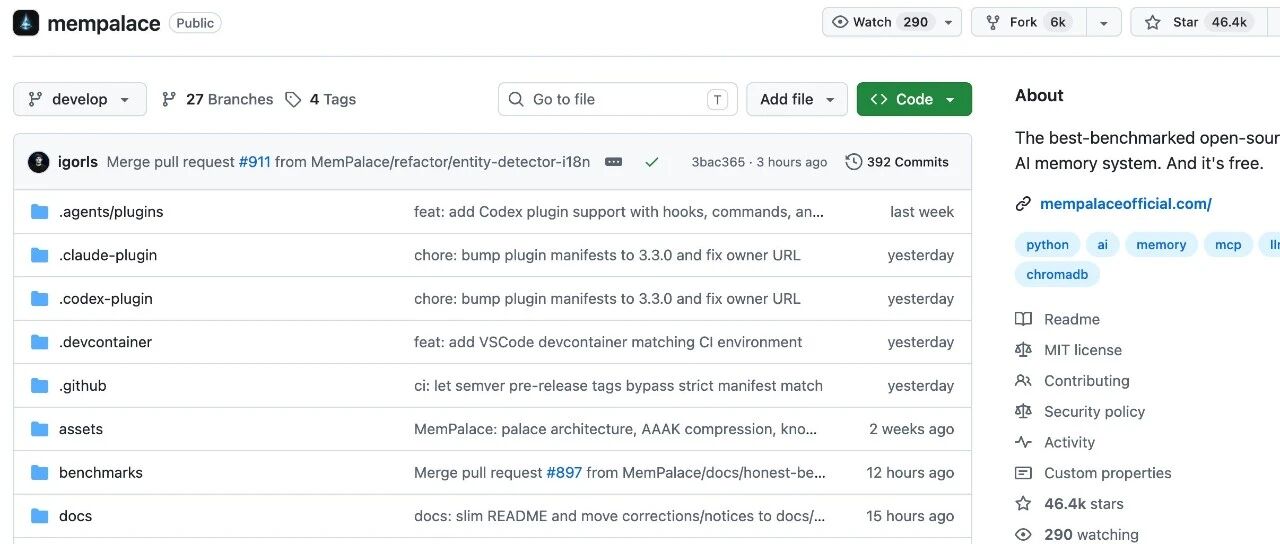Select the chromadb topic tag
The image size is (1280, 544).
tap(1057, 274)
